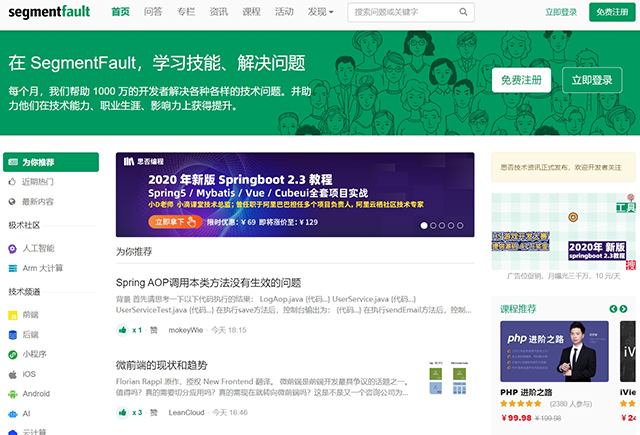Image resolution: width=640 pixels, height=435 pixels.
Task: Open author mokeyWie profile
Action: (186, 330)
